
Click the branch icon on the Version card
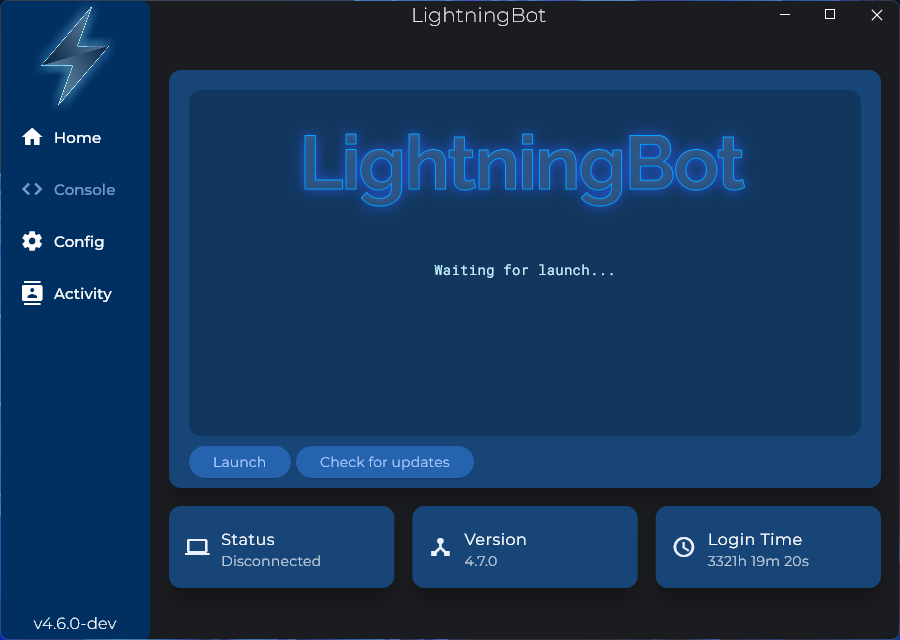440,547
